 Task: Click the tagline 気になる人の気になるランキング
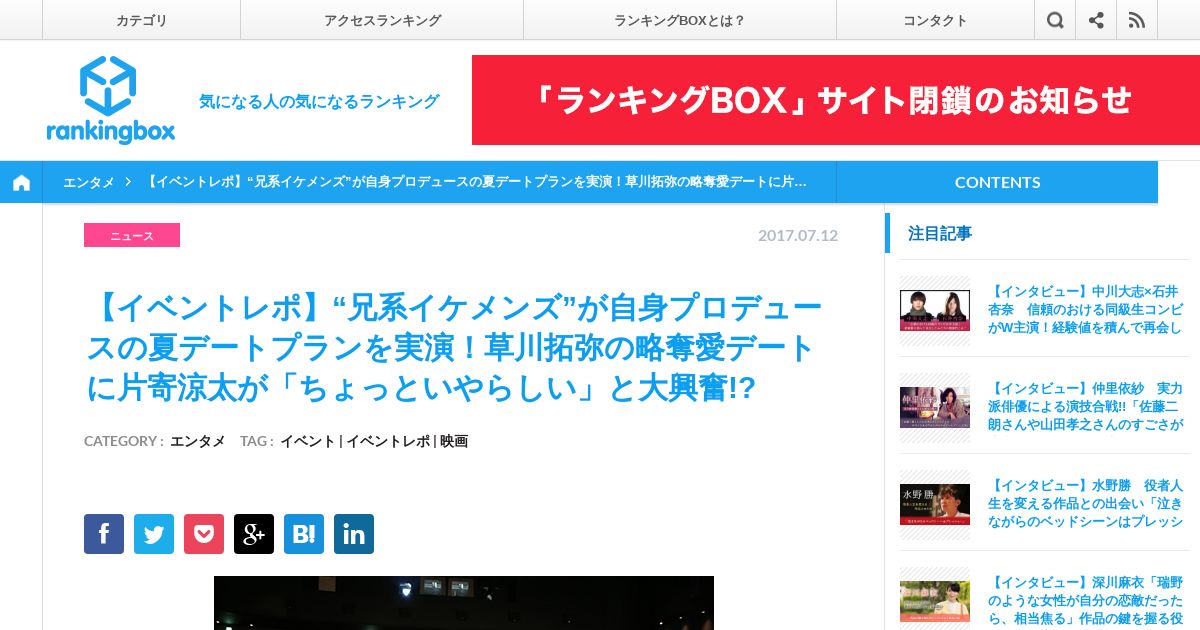coord(319,101)
